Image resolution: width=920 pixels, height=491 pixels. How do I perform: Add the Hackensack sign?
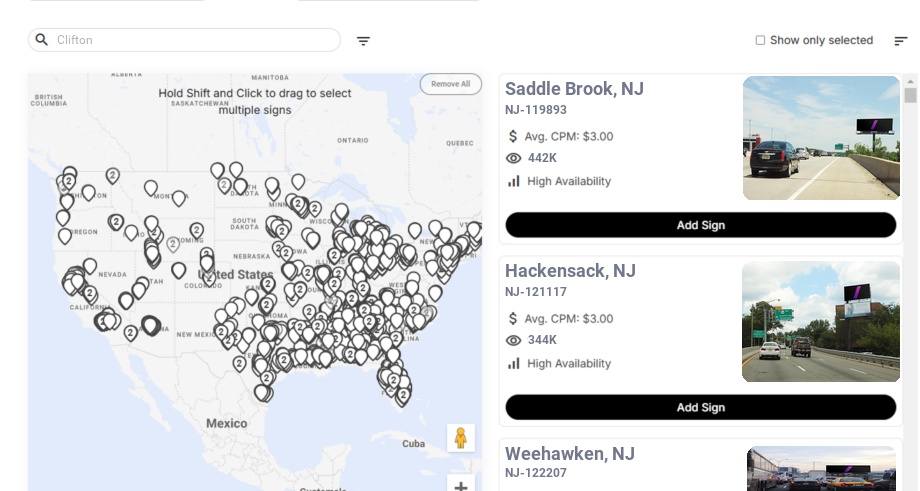[x=700, y=407]
